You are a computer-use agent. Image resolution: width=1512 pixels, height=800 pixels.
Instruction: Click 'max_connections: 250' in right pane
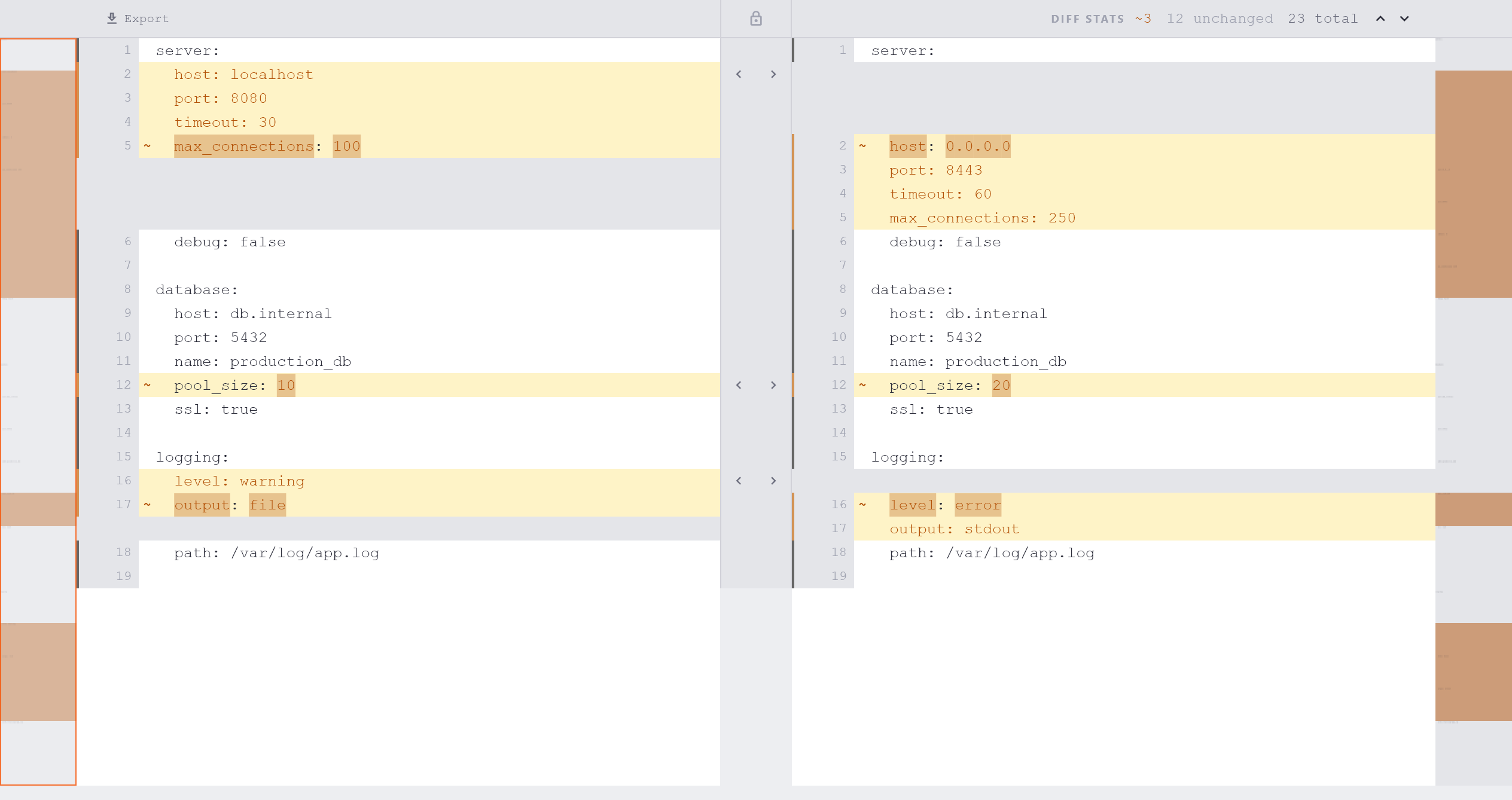(x=982, y=218)
